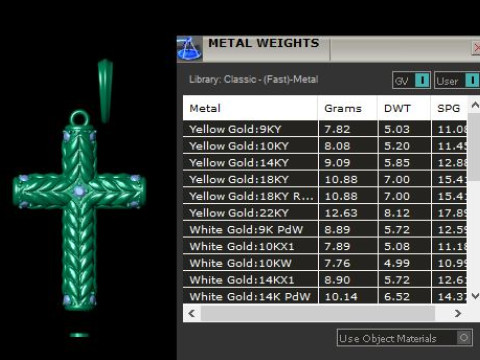Select the White Gold:10KW row
Viewport: 480px width, 360px height.
click(325, 263)
